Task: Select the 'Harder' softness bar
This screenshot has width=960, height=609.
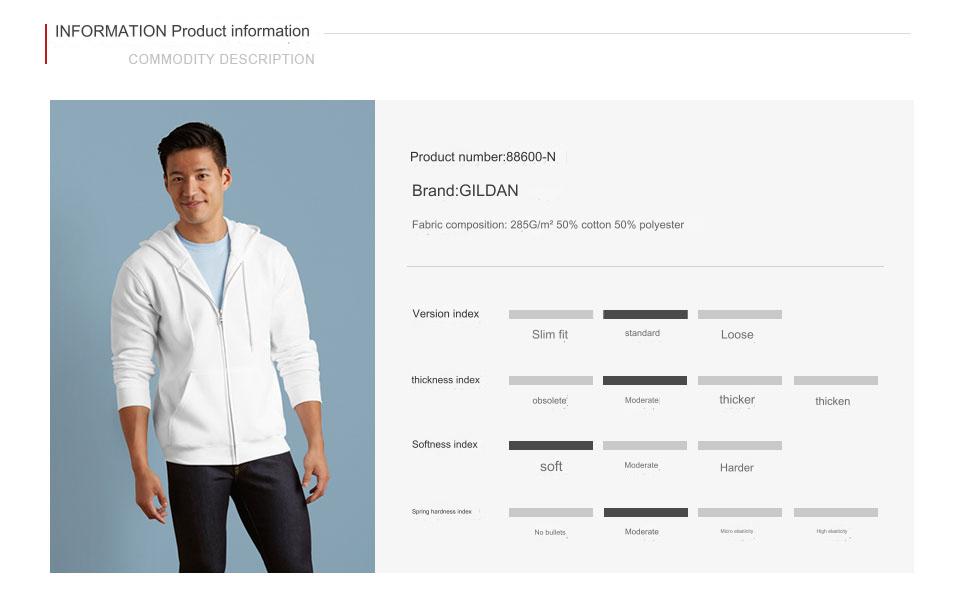Action: 739,445
